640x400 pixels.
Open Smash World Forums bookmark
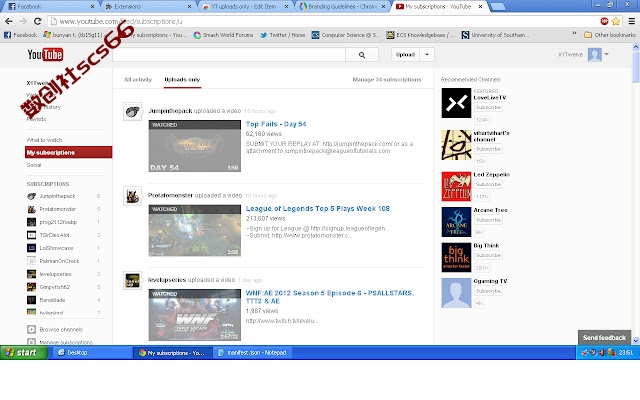coord(223,35)
